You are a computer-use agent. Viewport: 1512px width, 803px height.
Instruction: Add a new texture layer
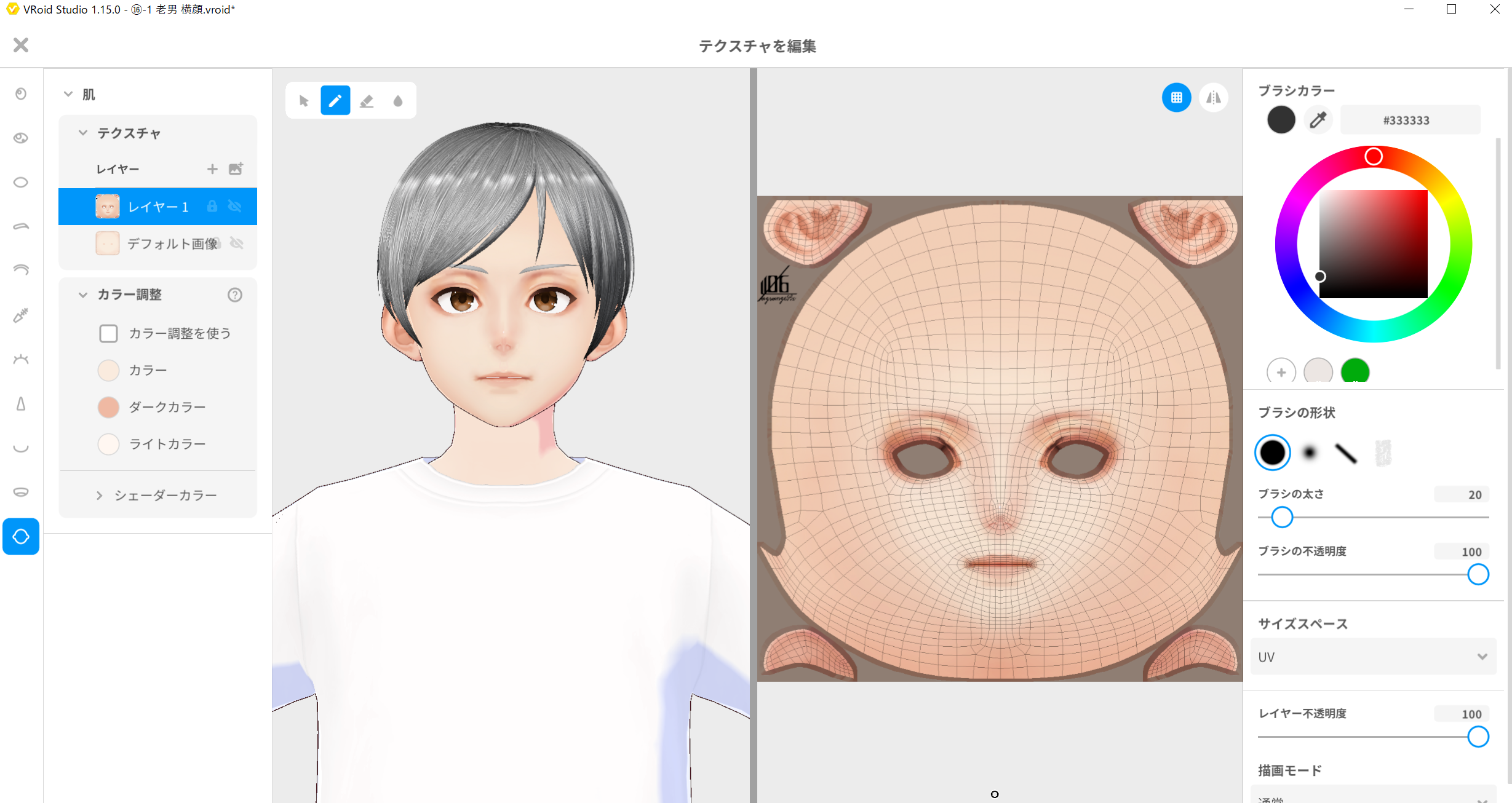[212, 168]
